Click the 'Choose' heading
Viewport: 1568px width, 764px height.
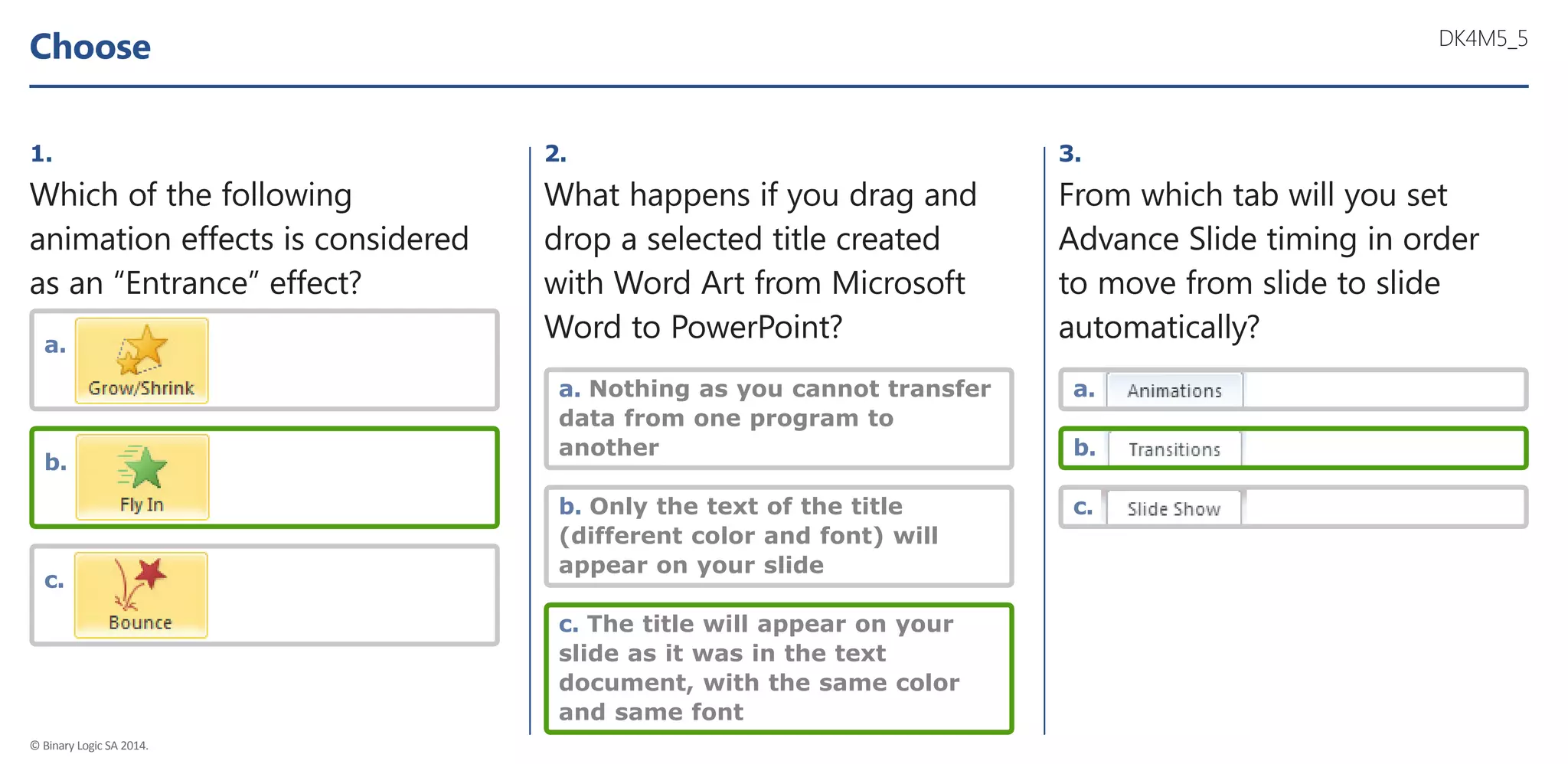pyautogui.click(x=90, y=47)
